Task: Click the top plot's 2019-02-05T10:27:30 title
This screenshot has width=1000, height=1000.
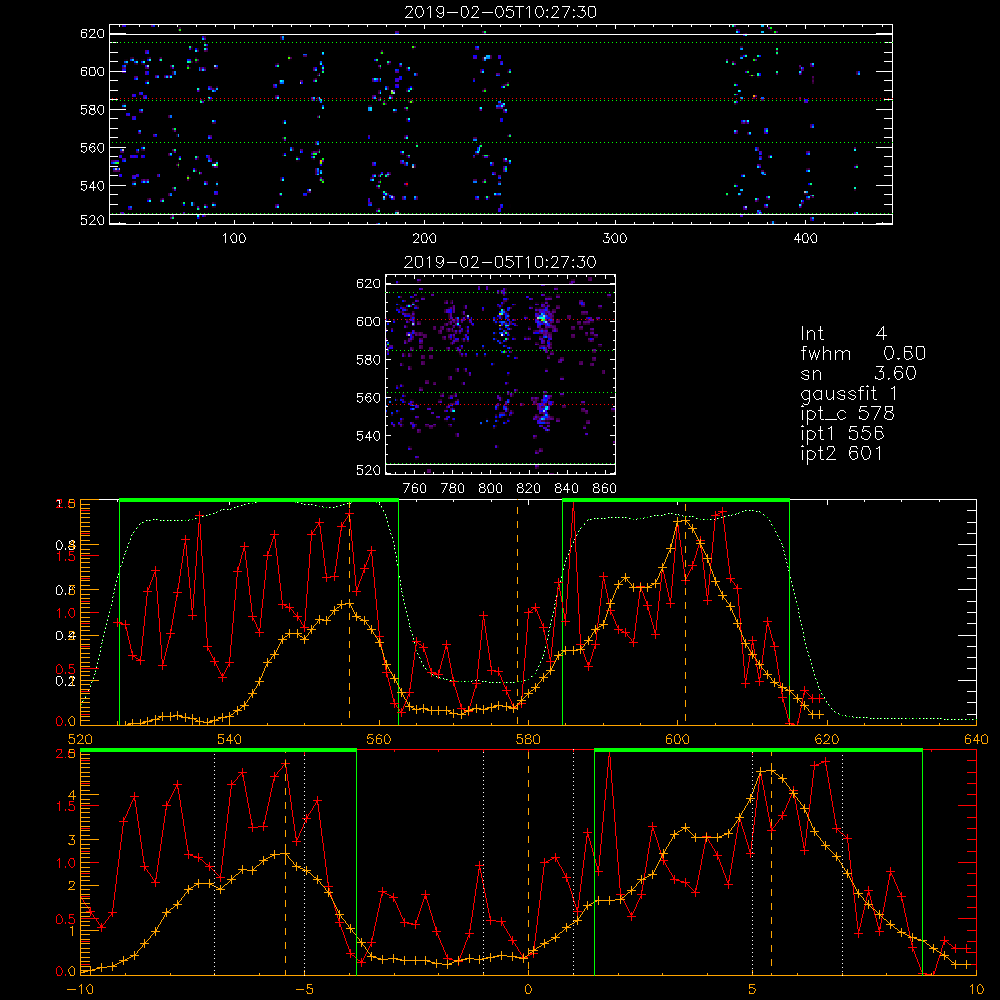Action: [x=500, y=12]
